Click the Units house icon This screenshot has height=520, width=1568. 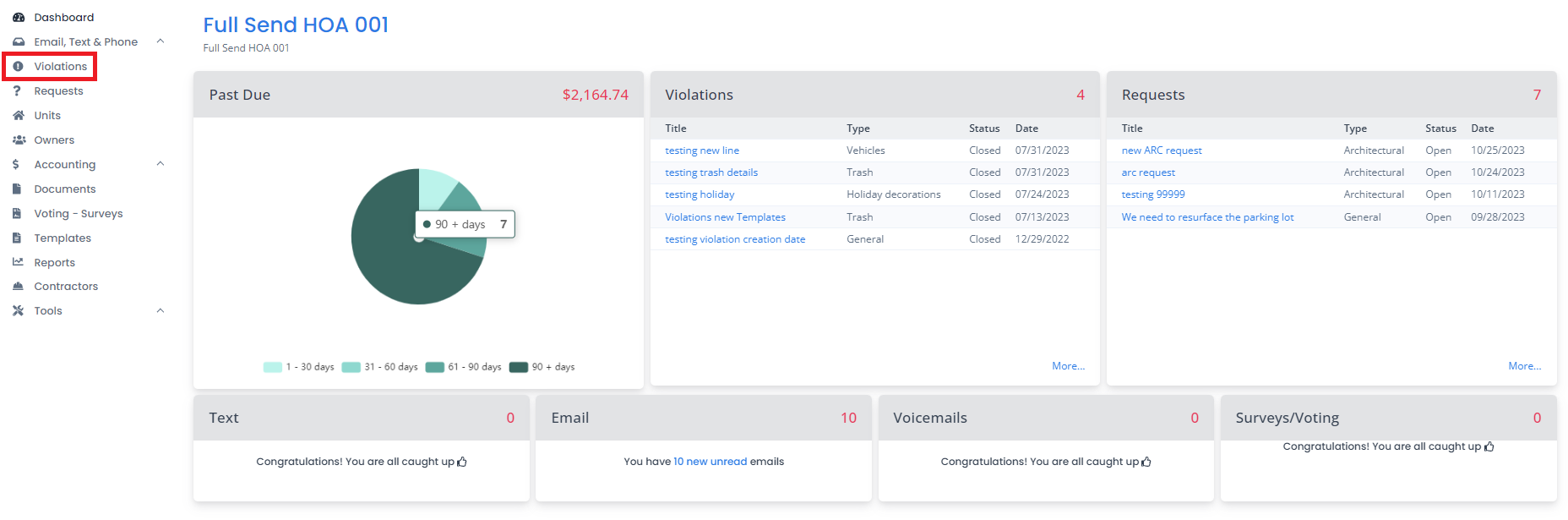(18, 115)
